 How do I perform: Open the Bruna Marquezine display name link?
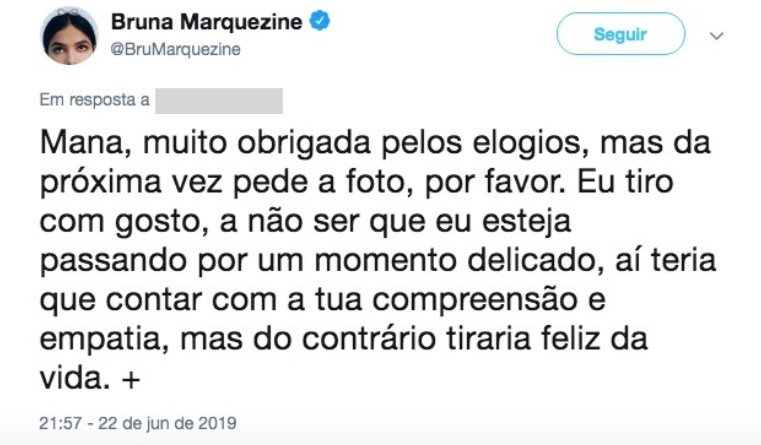point(207,22)
